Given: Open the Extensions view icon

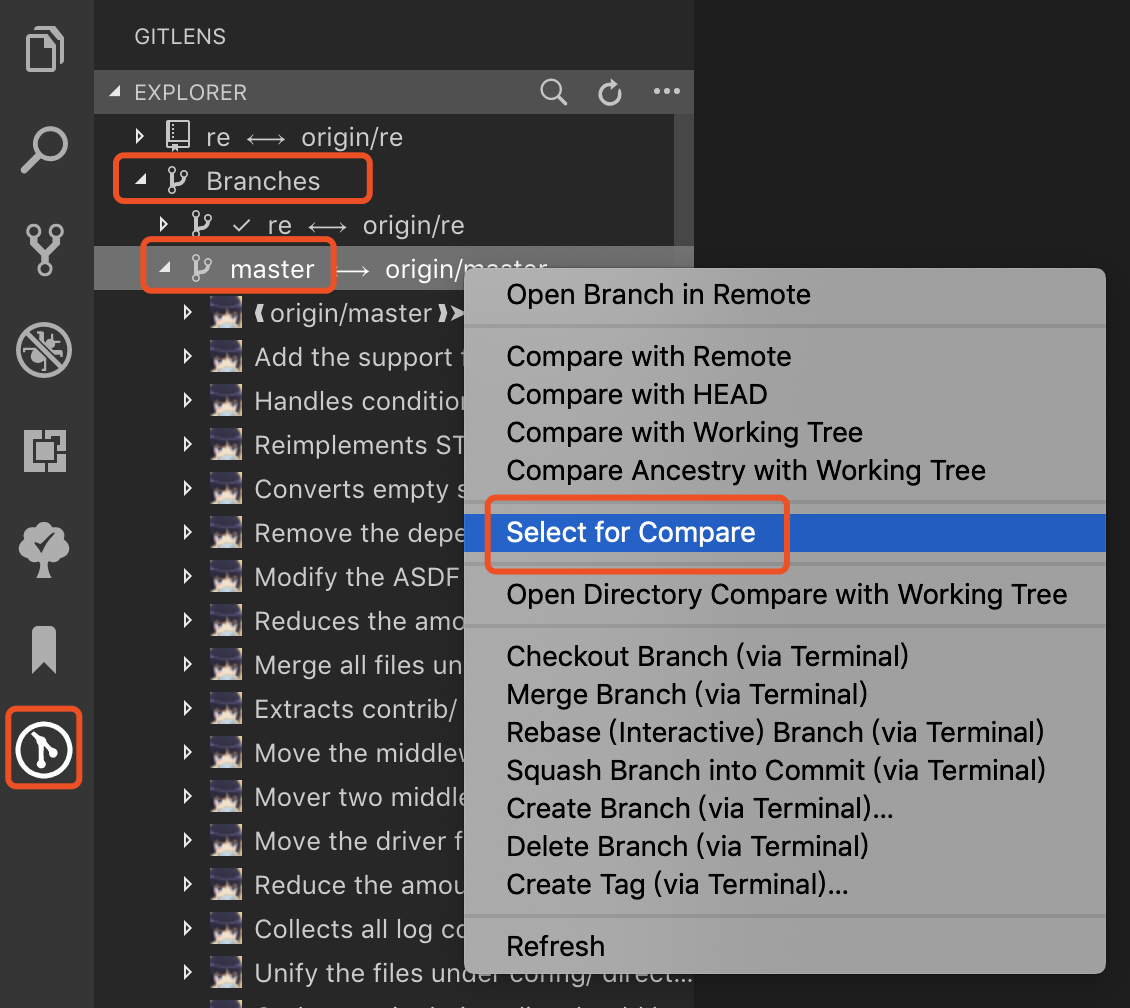Looking at the screenshot, I should point(45,451).
